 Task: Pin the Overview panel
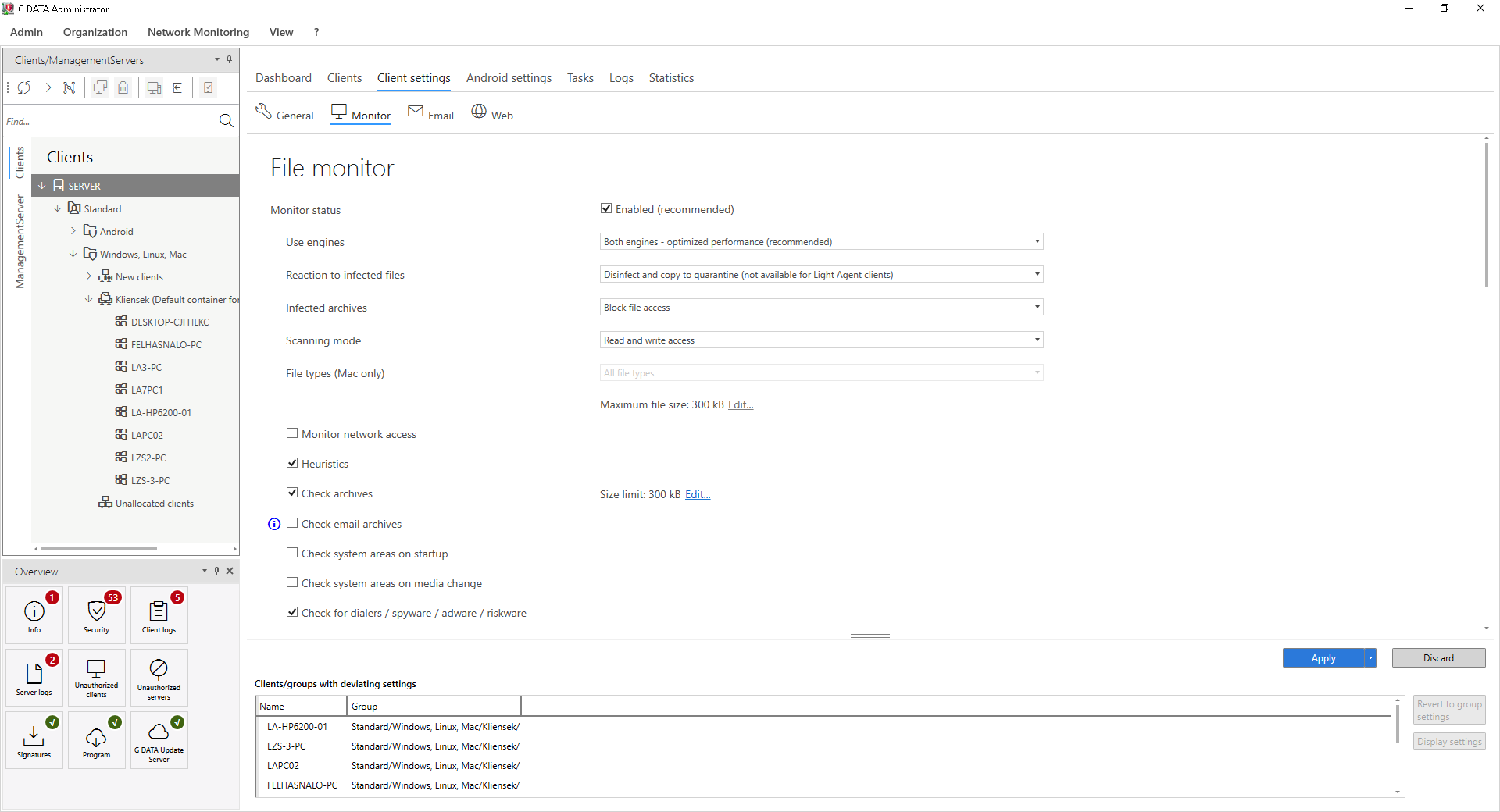(x=217, y=571)
